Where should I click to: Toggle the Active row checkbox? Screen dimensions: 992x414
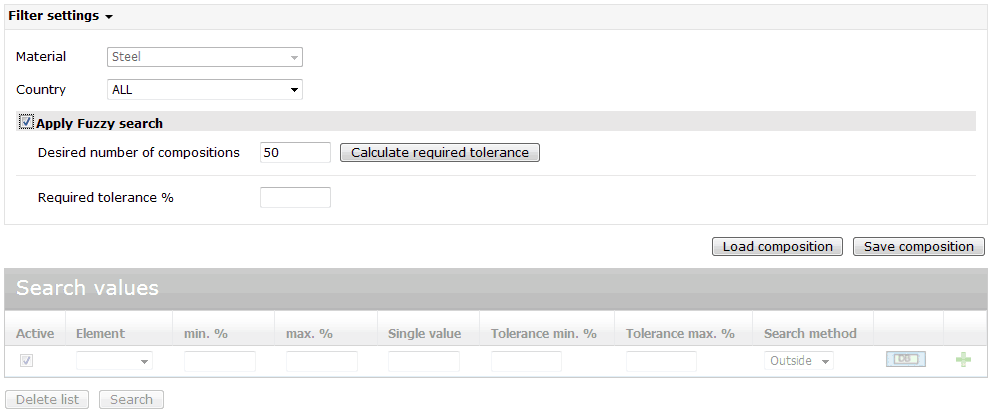[27, 361]
